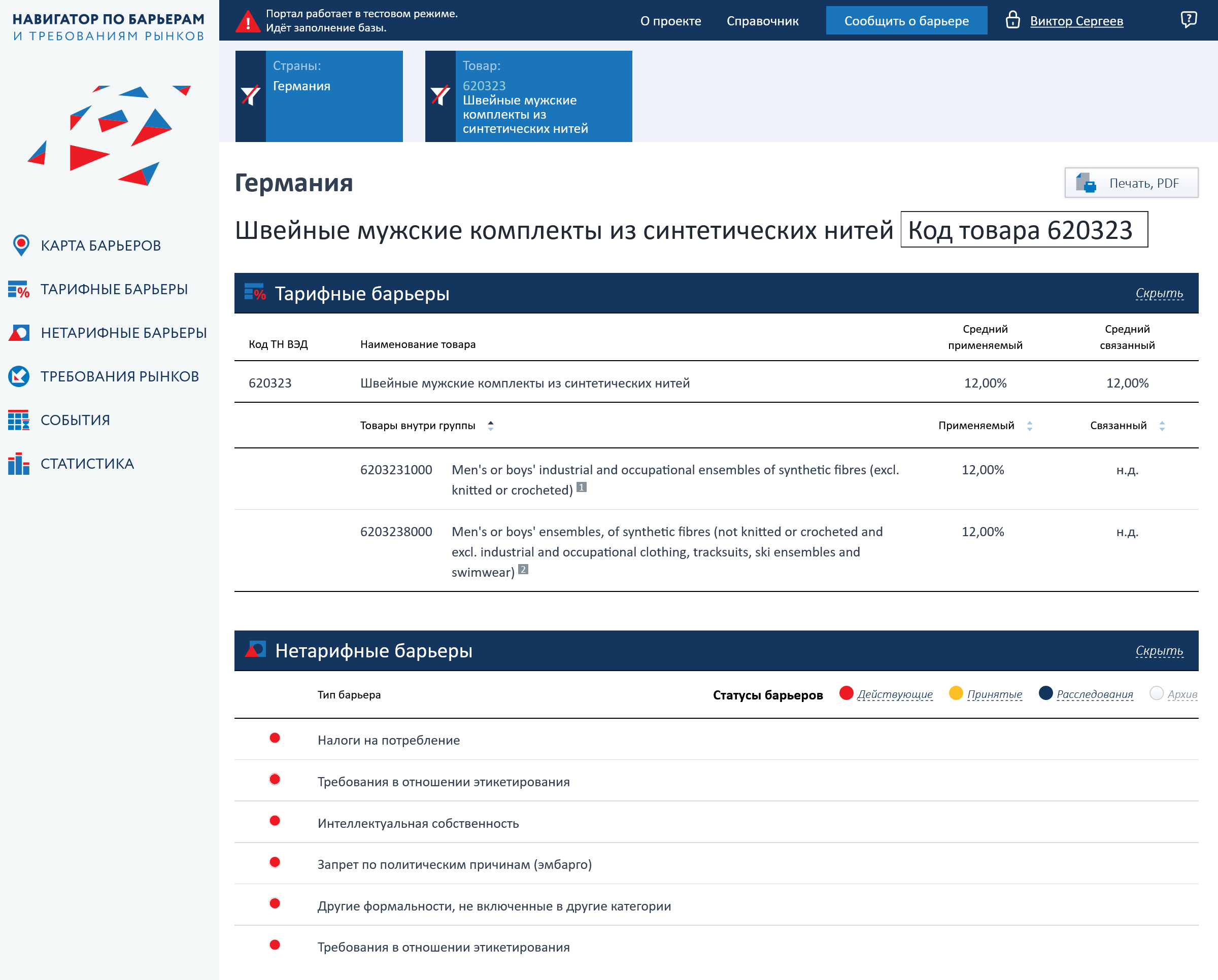
Task: Open first Требования в отношении этикетирования row
Action: tap(717, 781)
